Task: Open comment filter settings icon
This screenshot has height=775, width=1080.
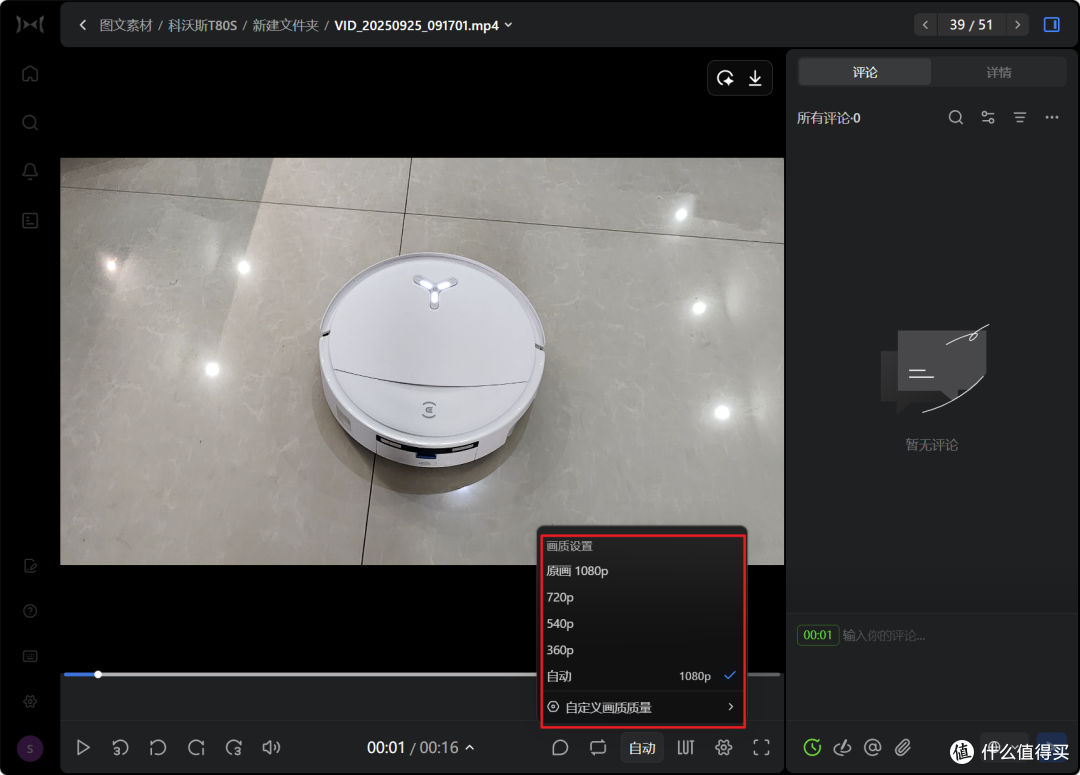Action: click(x=988, y=118)
